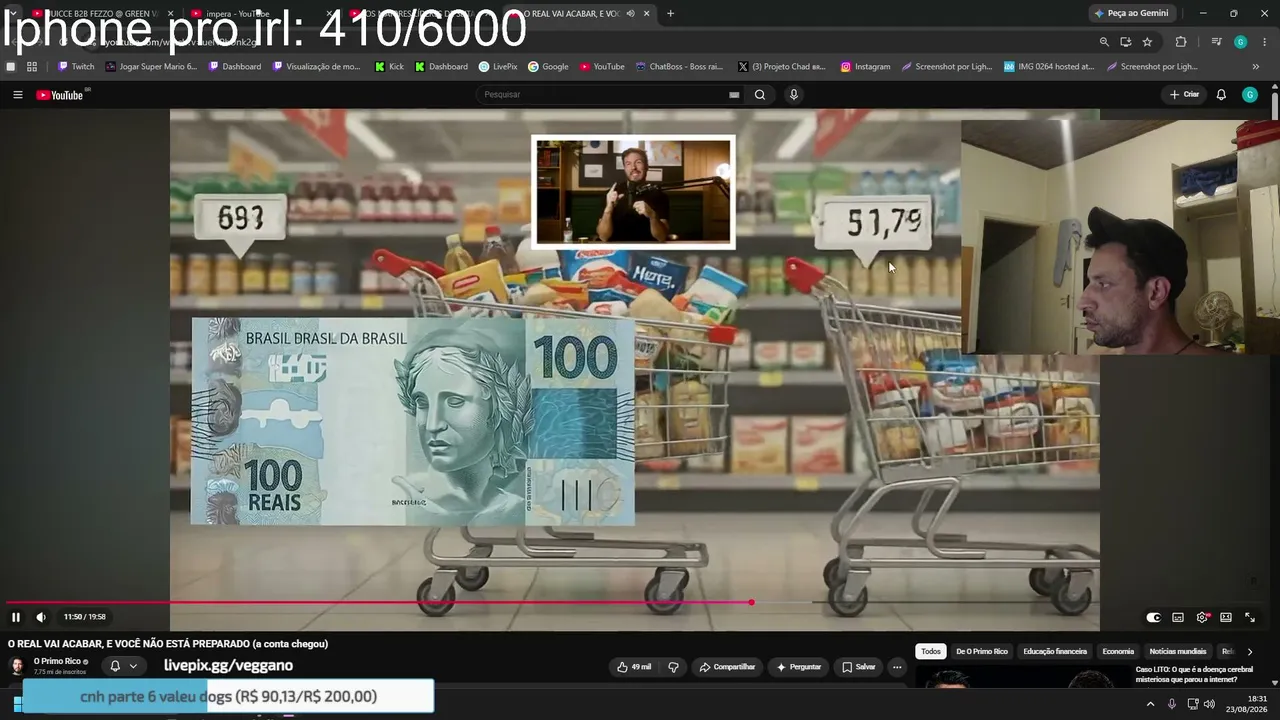The width and height of the screenshot is (1280, 720).
Task: Save the video with Salvar
Action: click(858, 667)
